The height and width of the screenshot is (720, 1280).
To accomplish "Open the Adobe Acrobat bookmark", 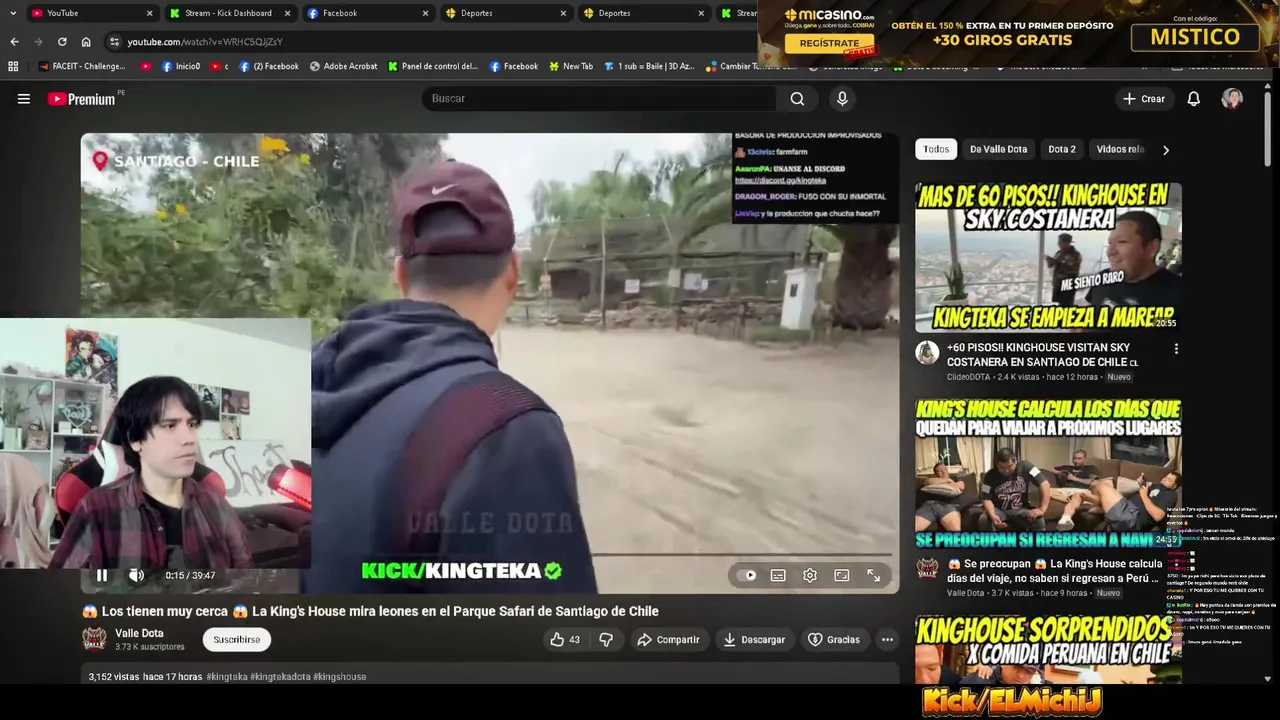I will click(x=343, y=66).
